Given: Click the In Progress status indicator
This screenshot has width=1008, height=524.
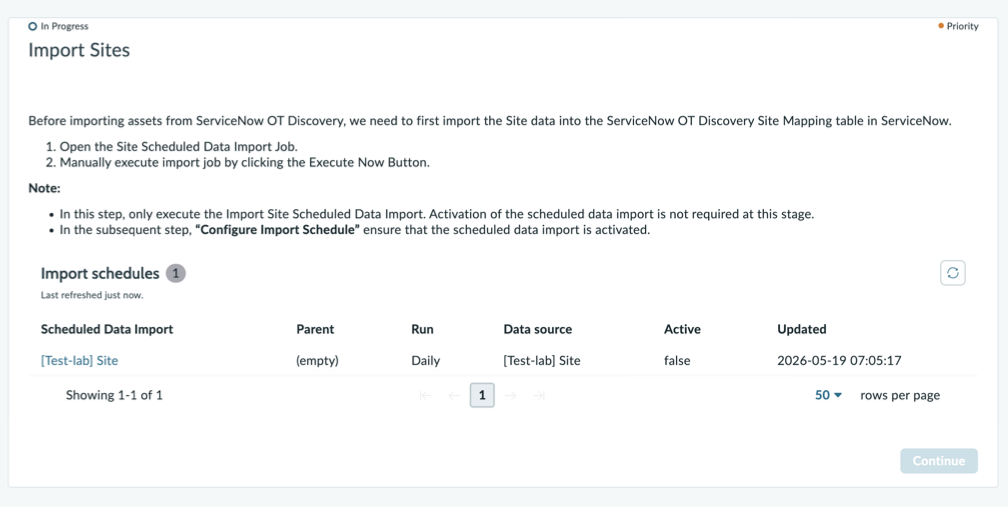Looking at the screenshot, I should click(x=58, y=26).
